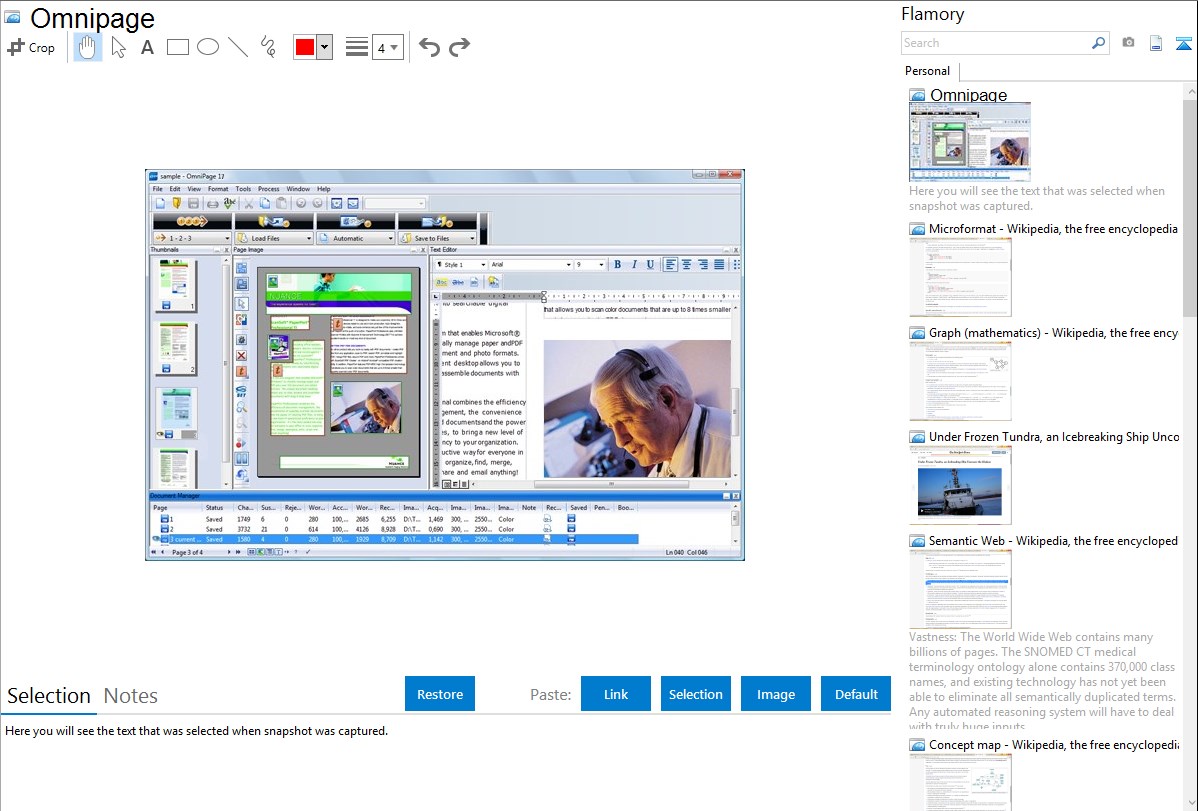
Task: Open Process menu in OmniPage snapshot
Action: click(x=268, y=189)
